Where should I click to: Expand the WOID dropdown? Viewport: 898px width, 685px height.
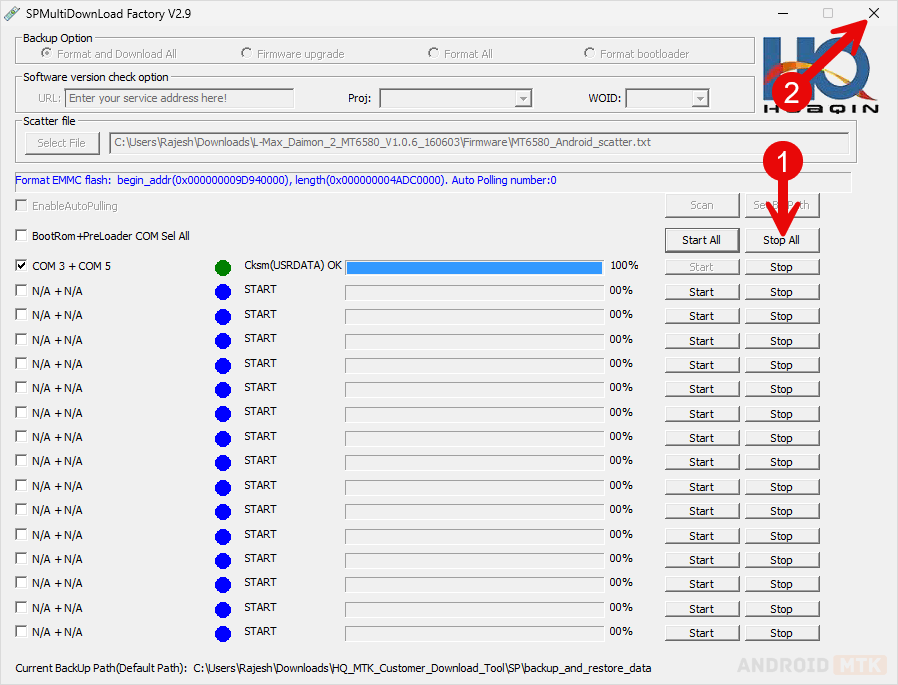coord(699,98)
